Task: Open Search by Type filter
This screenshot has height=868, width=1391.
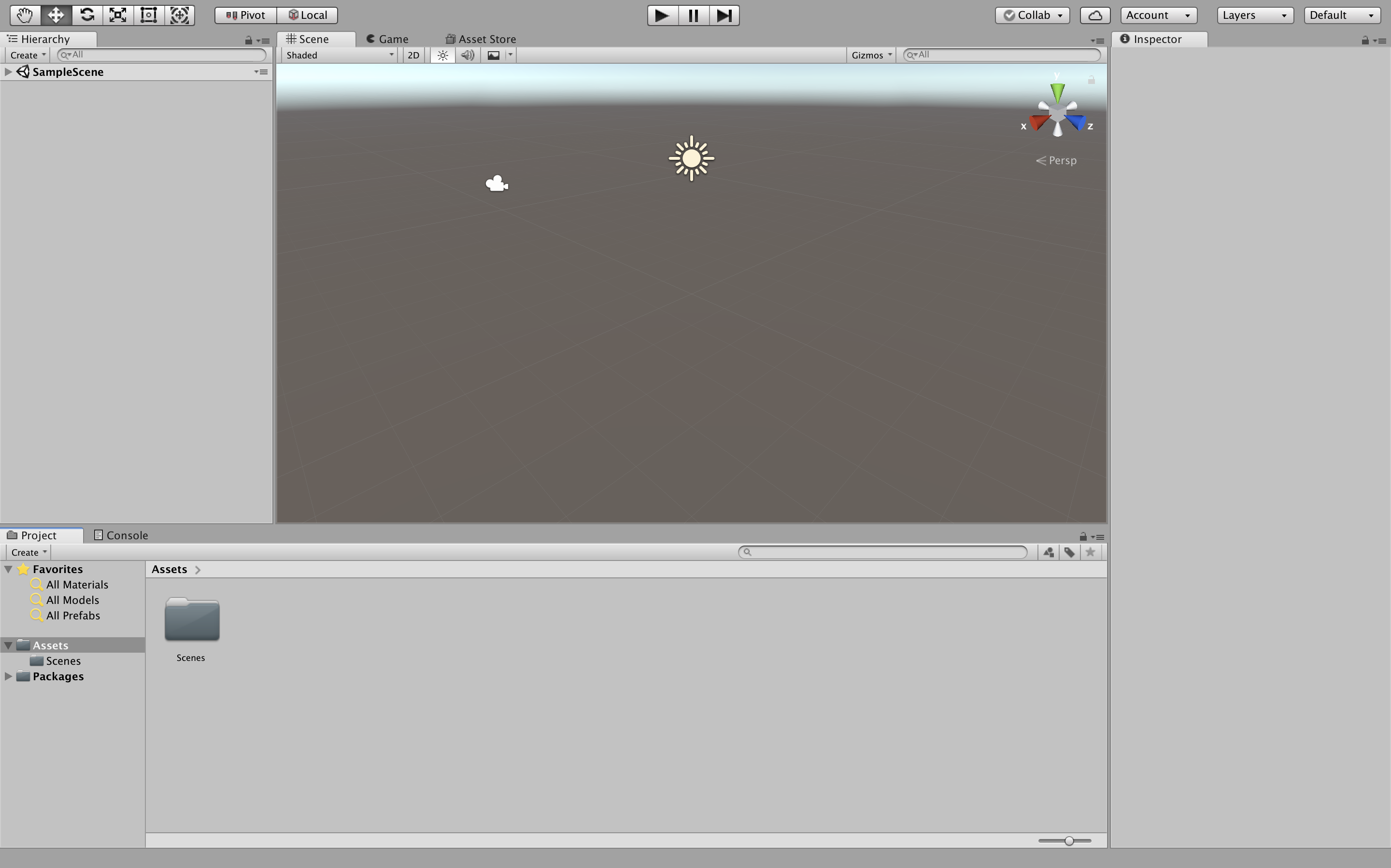Action: tap(1049, 552)
